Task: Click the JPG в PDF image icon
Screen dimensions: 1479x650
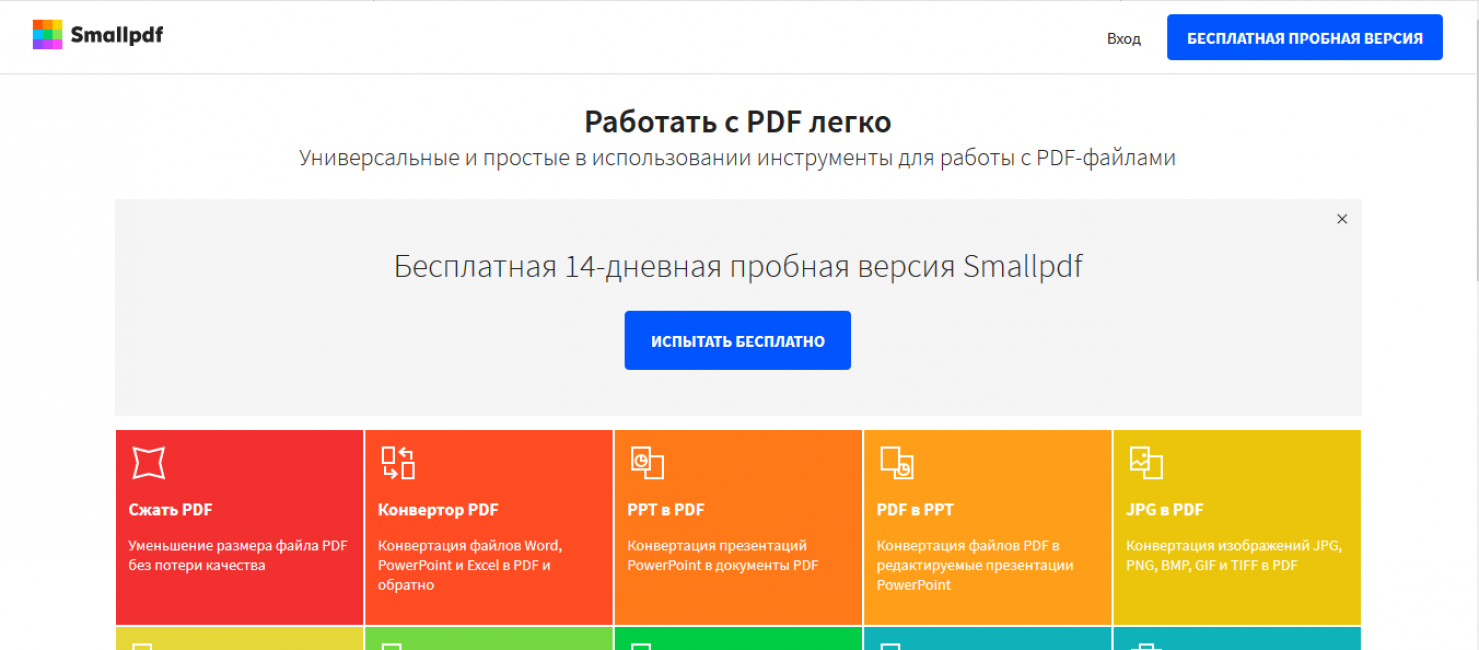Action: click(1145, 462)
